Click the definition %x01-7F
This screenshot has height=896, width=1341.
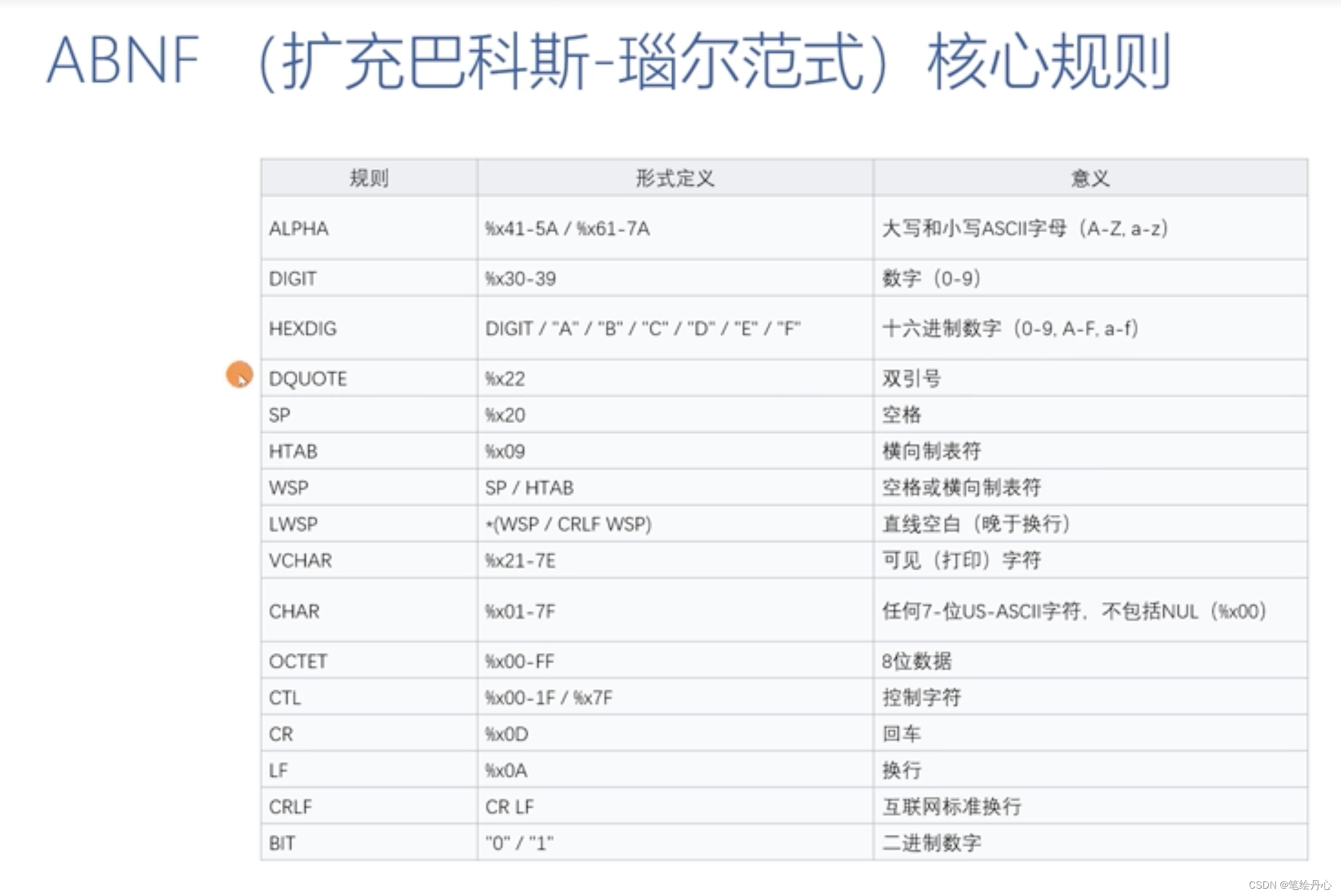[x=520, y=611]
